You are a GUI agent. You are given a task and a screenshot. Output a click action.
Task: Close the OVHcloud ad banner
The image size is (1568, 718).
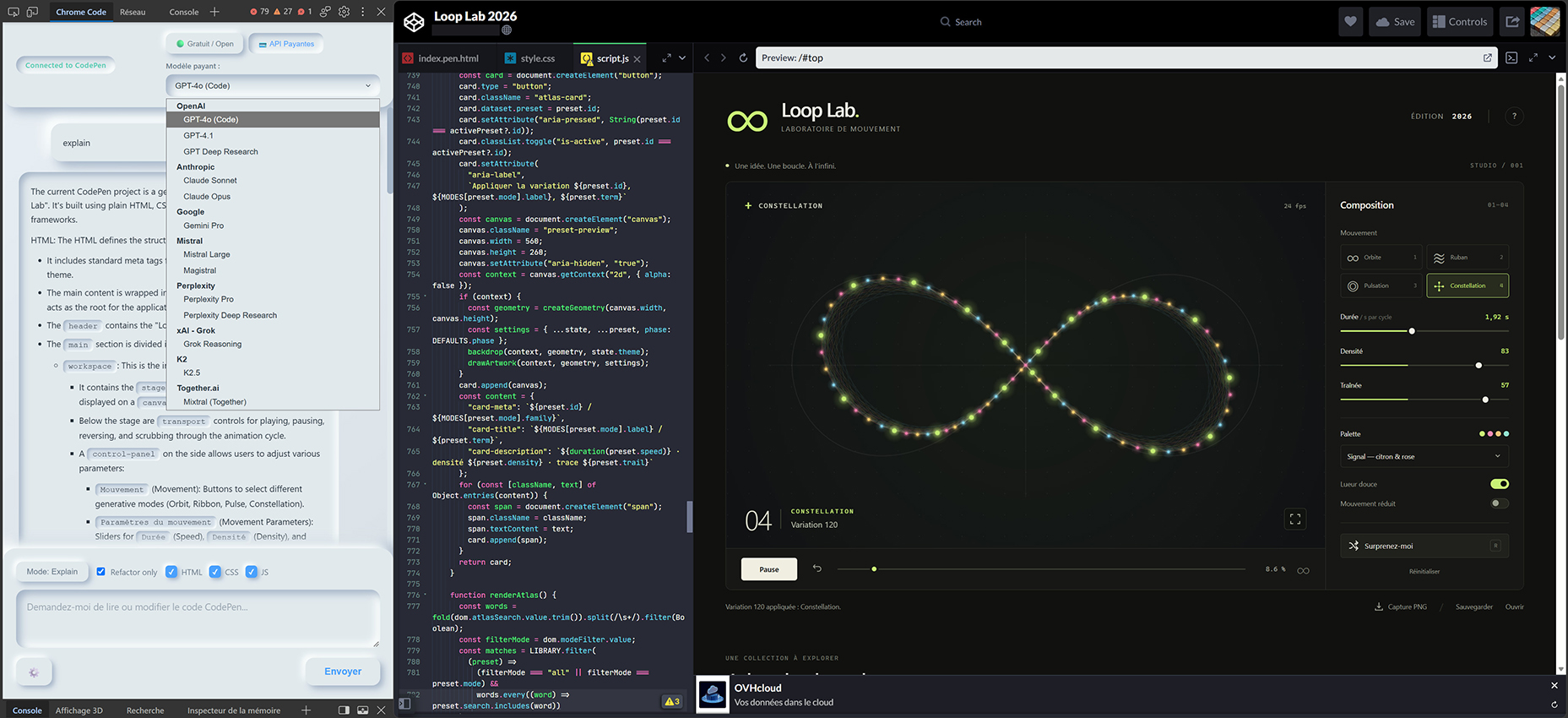(x=1554, y=685)
